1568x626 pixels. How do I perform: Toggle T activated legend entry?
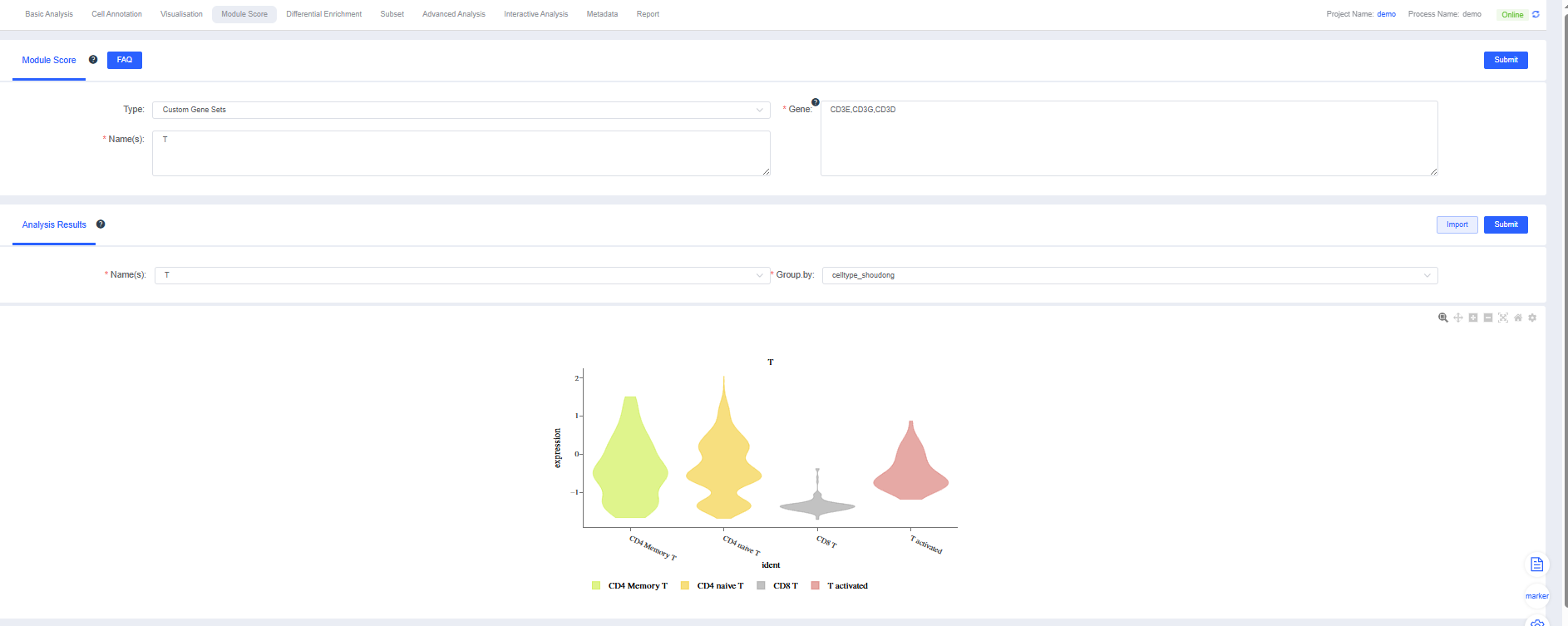[840, 586]
